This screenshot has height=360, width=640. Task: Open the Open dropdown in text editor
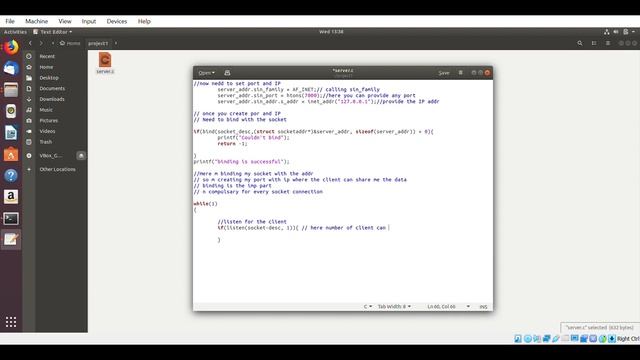(206, 73)
